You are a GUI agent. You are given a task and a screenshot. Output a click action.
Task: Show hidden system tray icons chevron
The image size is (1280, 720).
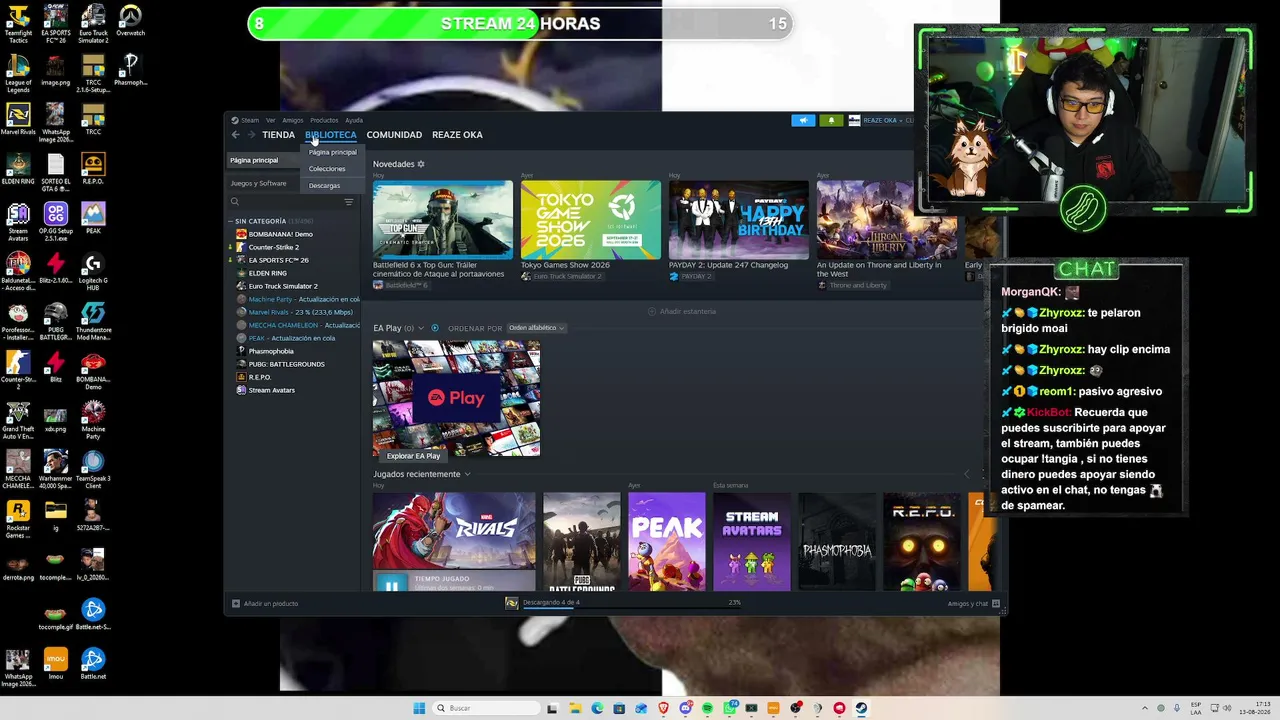(1145, 708)
